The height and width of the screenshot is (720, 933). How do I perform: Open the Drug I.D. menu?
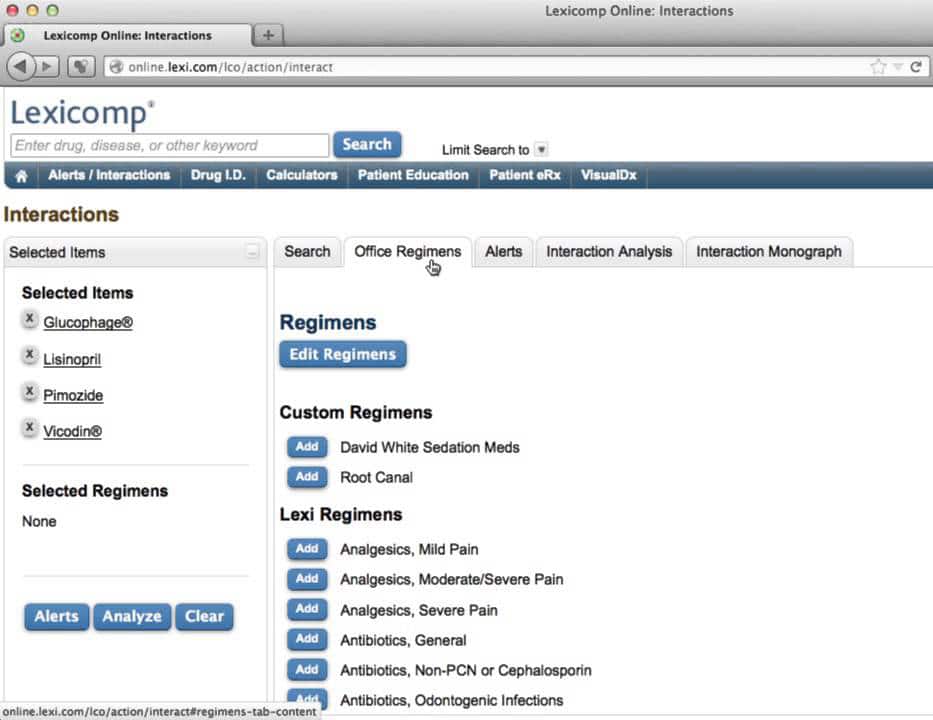coord(218,175)
